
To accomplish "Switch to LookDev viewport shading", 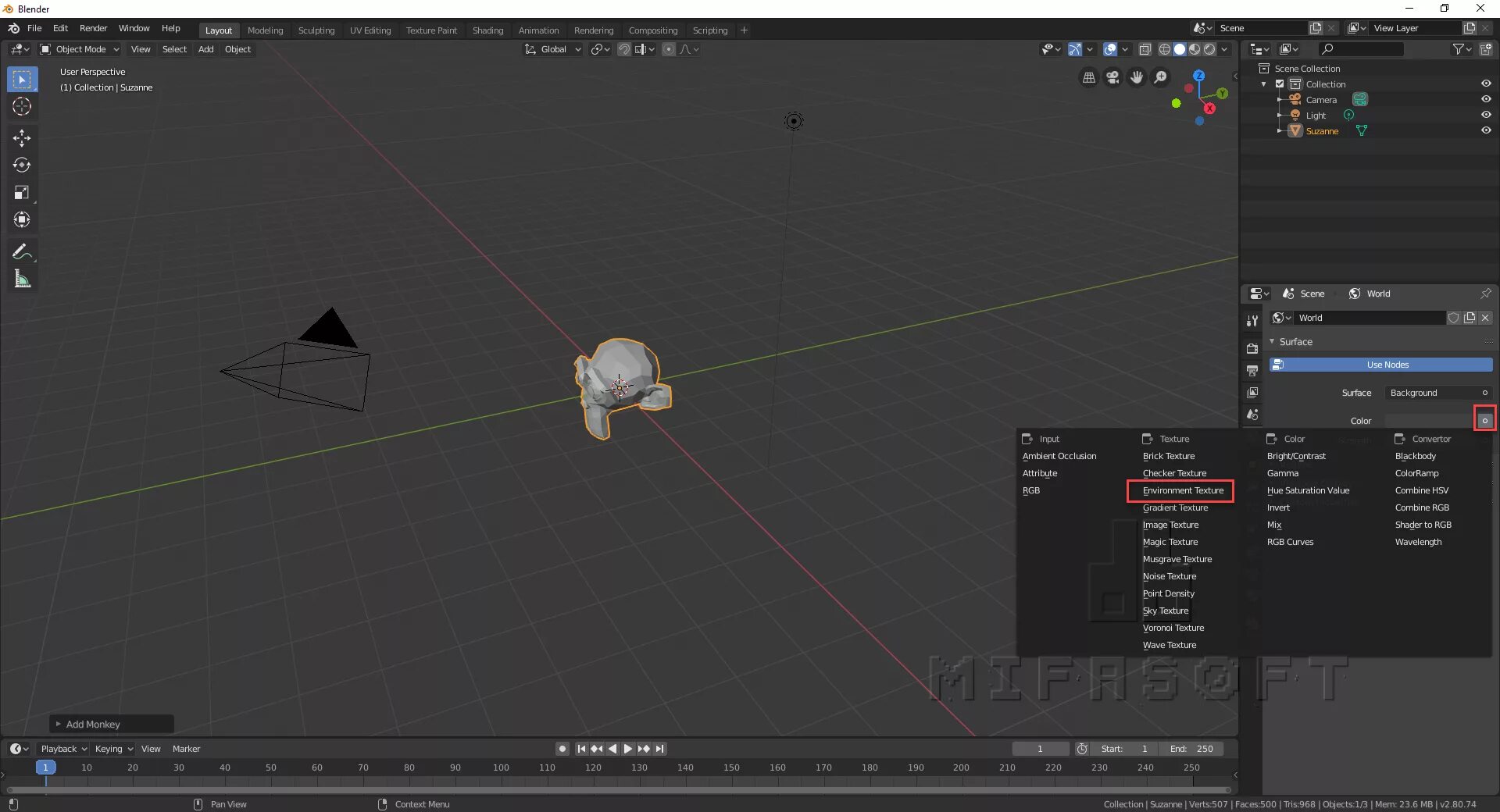I will tap(1195, 49).
